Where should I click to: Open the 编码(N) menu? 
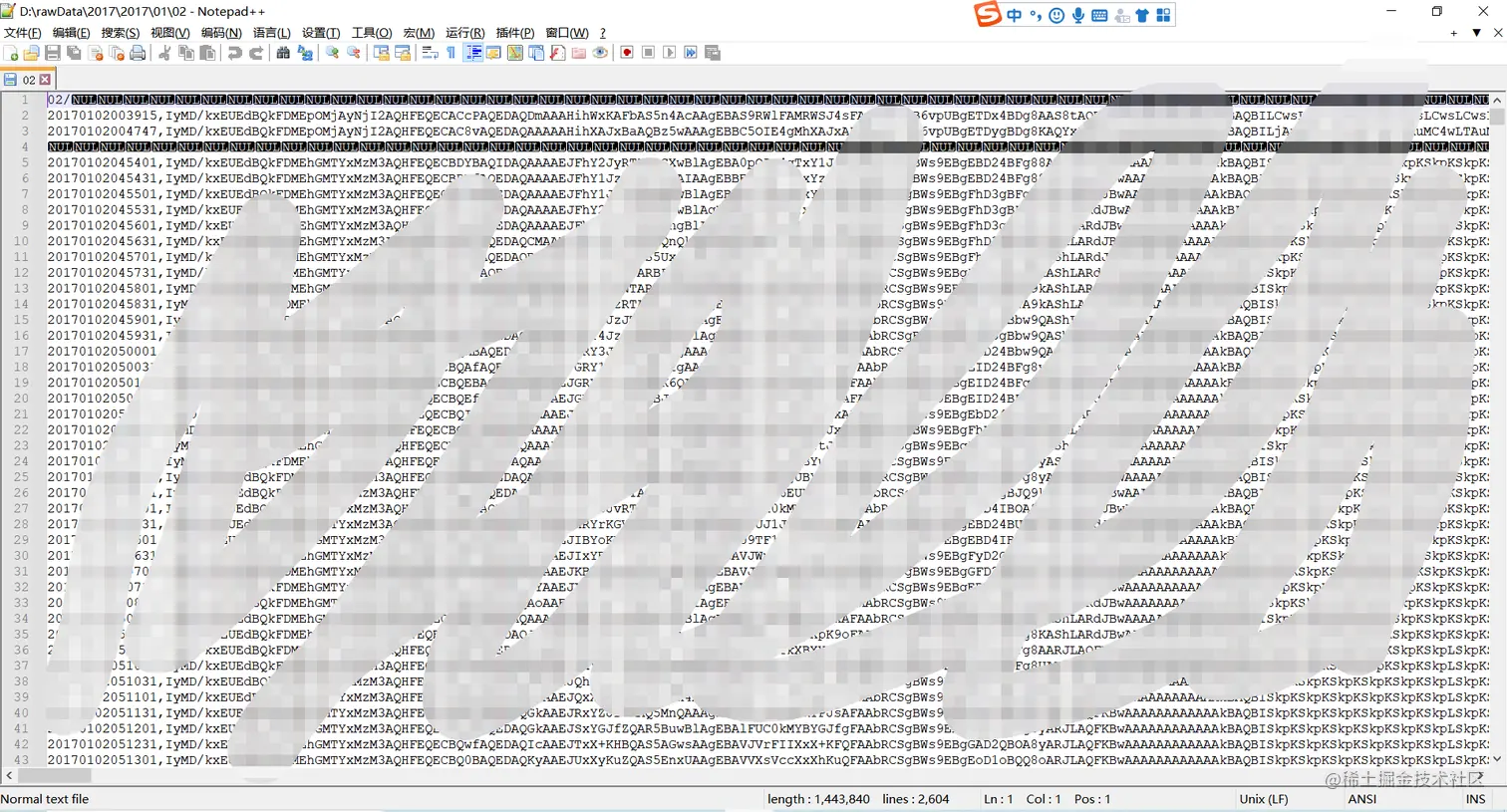coord(221,33)
